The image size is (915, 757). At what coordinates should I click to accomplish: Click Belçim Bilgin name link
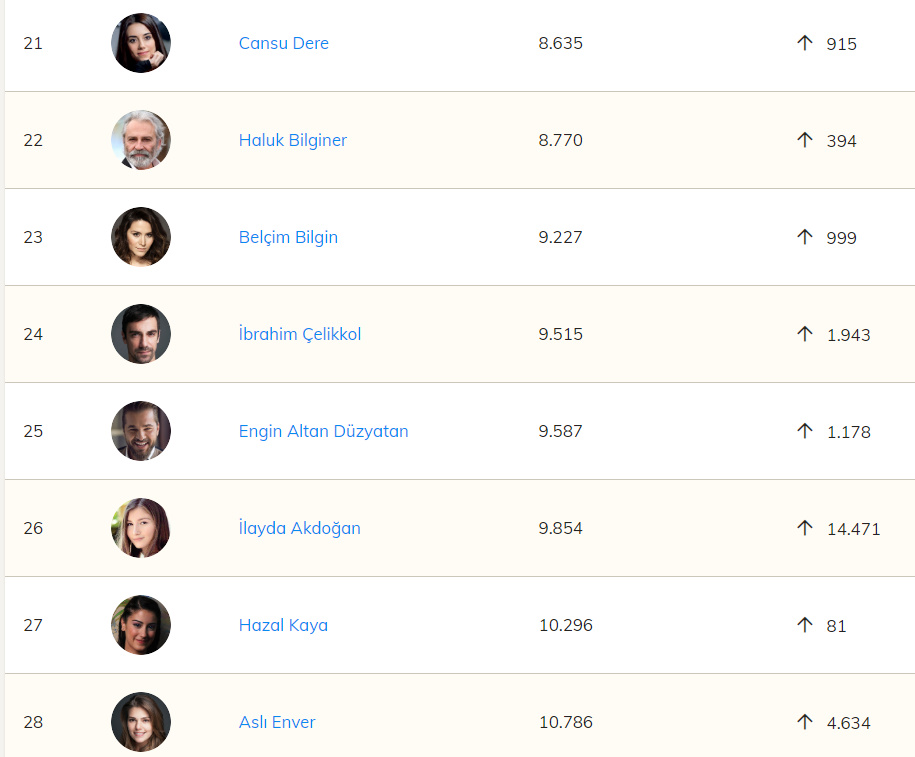point(288,238)
